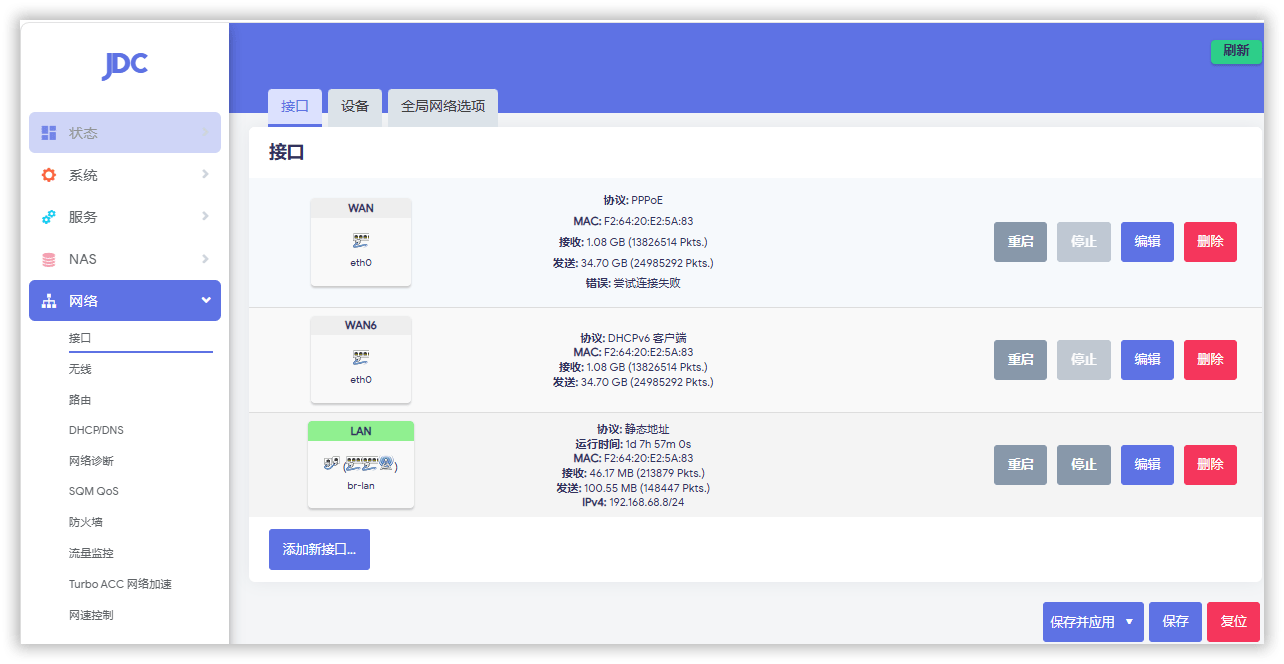The image size is (1284, 664).
Task: Switch to the 接口 tab
Action: pyautogui.click(x=295, y=106)
